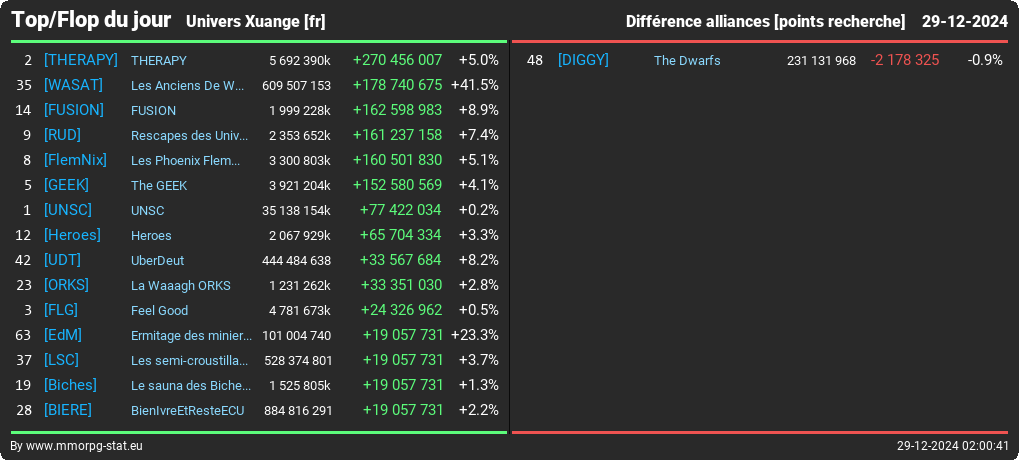Image resolution: width=1019 pixels, height=460 pixels.
Task: Click the gain value +161 237 158
Action: point(397,135)
